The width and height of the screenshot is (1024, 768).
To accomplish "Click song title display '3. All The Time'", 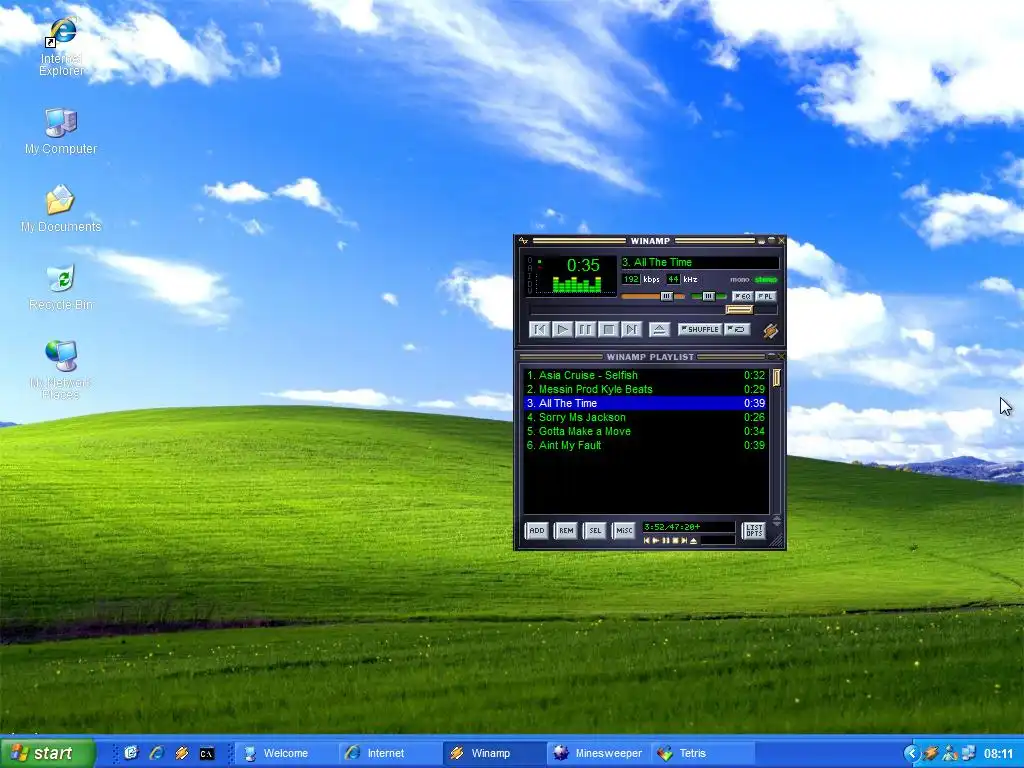I will 700,263.
